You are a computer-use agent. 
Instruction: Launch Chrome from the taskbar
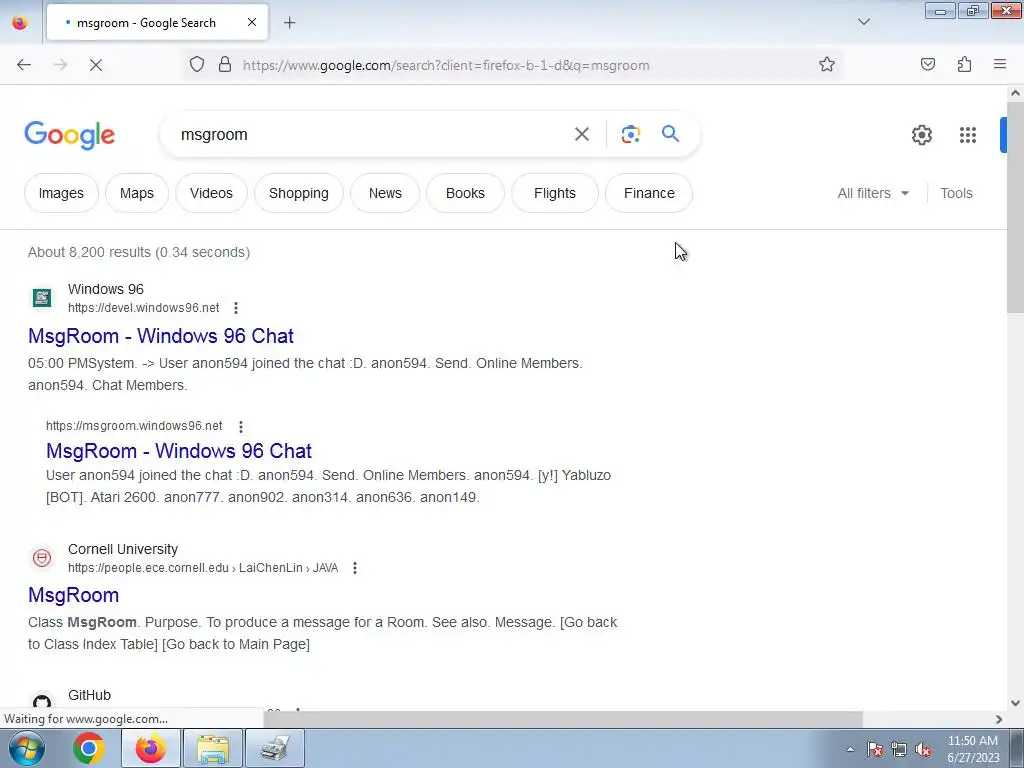click(x=89, y=748)
